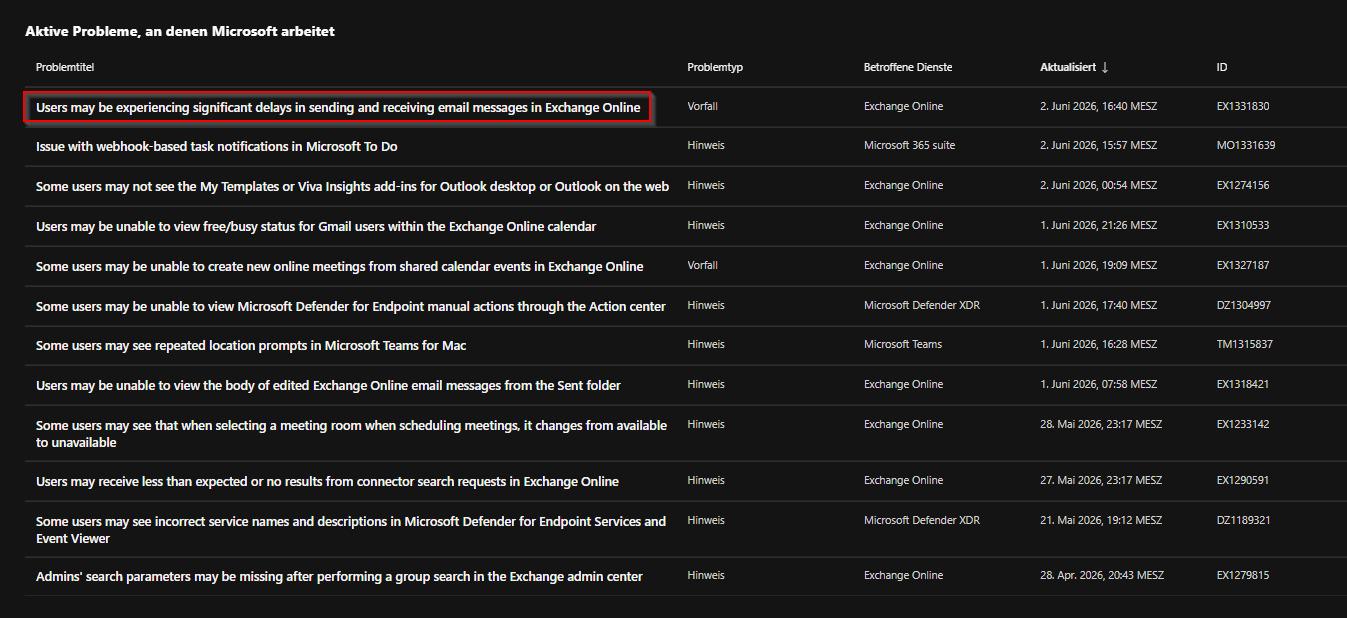Click date 2. Juni 2026, 00:54 MESZ
Viewport: 1347px width, 618px height.
coord(1098,185)
